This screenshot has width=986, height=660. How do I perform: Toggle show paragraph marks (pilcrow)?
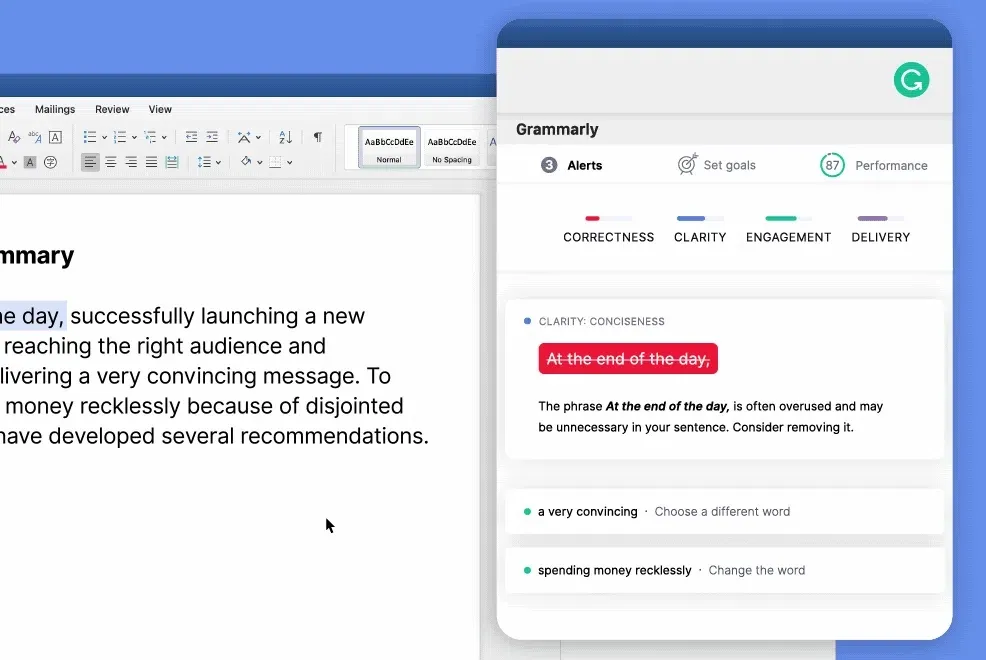317,137
